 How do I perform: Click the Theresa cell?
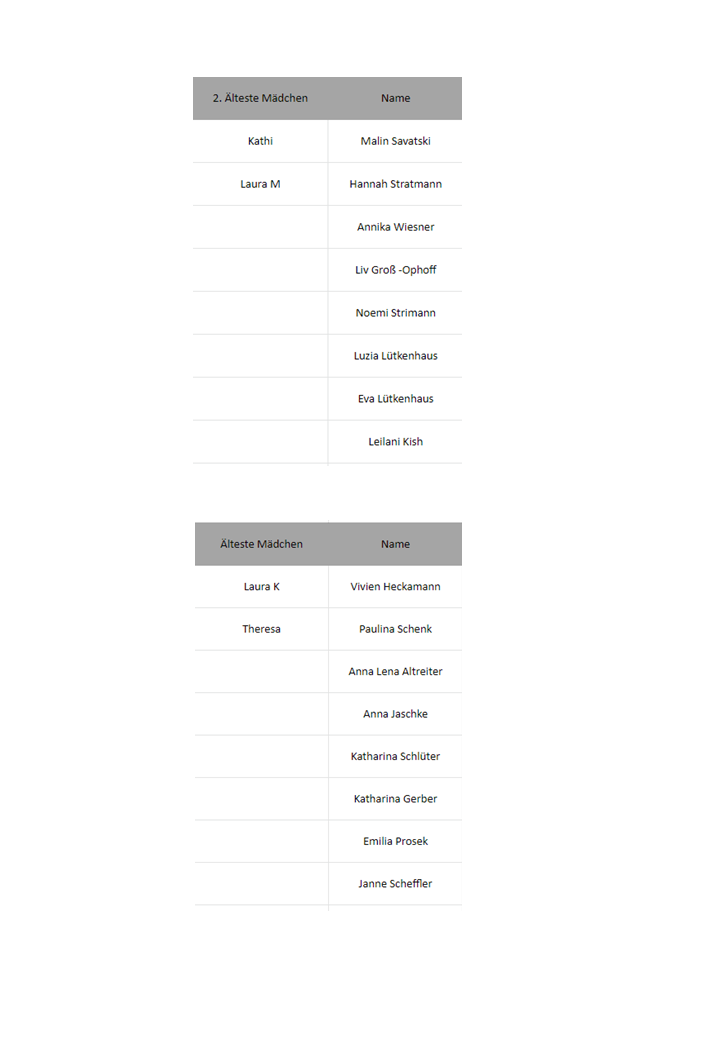[261, 629]
